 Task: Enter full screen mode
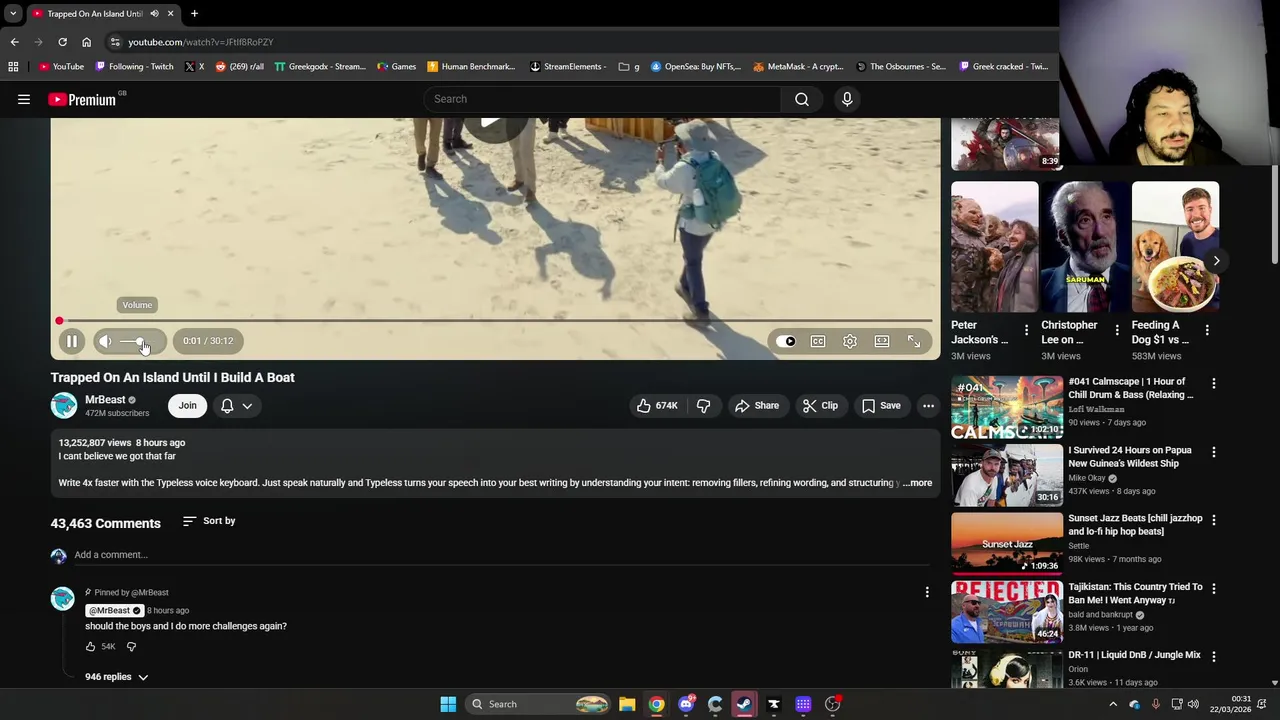click(x=914, y=341)
